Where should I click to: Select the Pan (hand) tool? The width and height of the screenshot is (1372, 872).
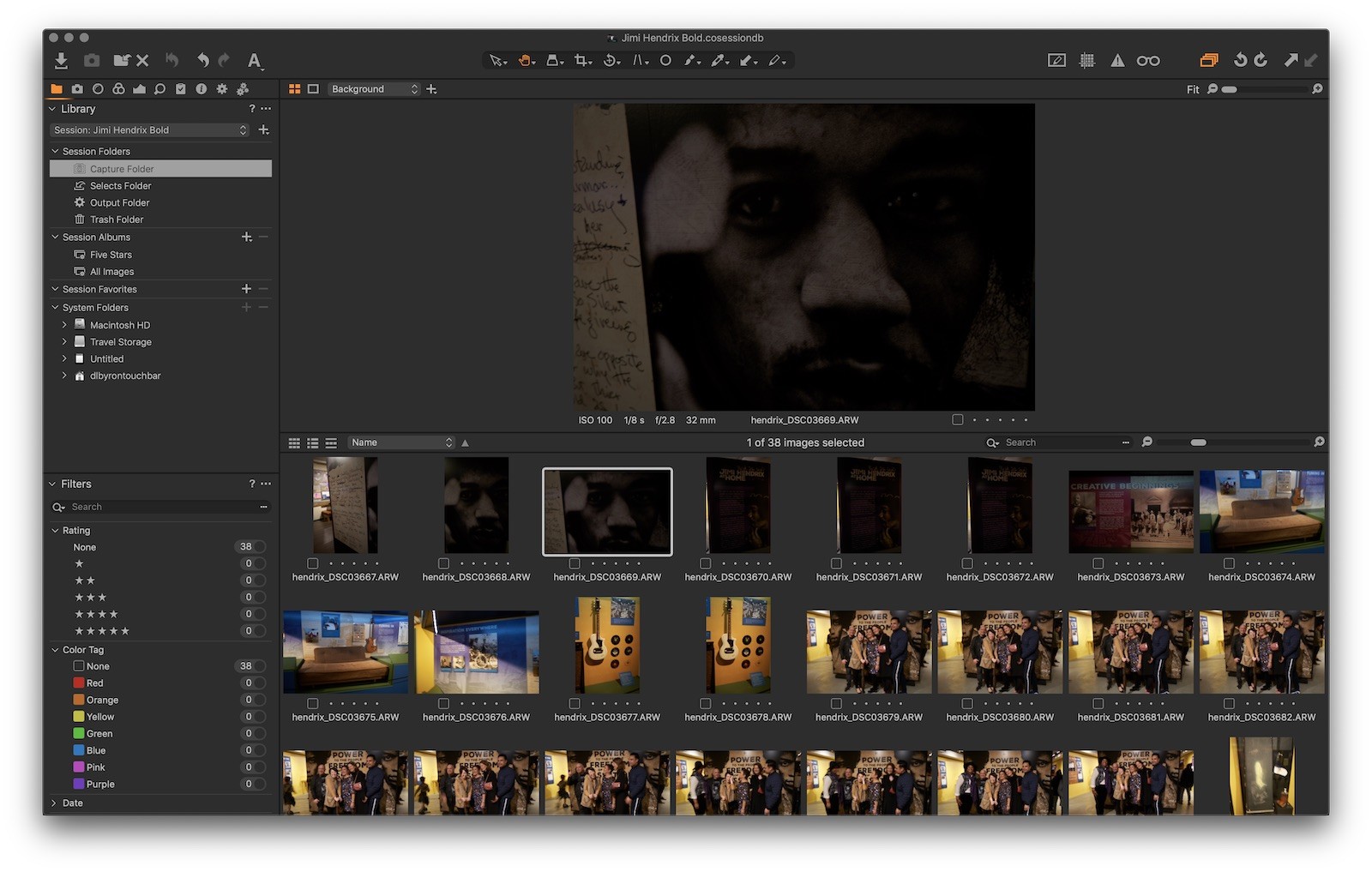pyautogui.click(x=525, y=60)
